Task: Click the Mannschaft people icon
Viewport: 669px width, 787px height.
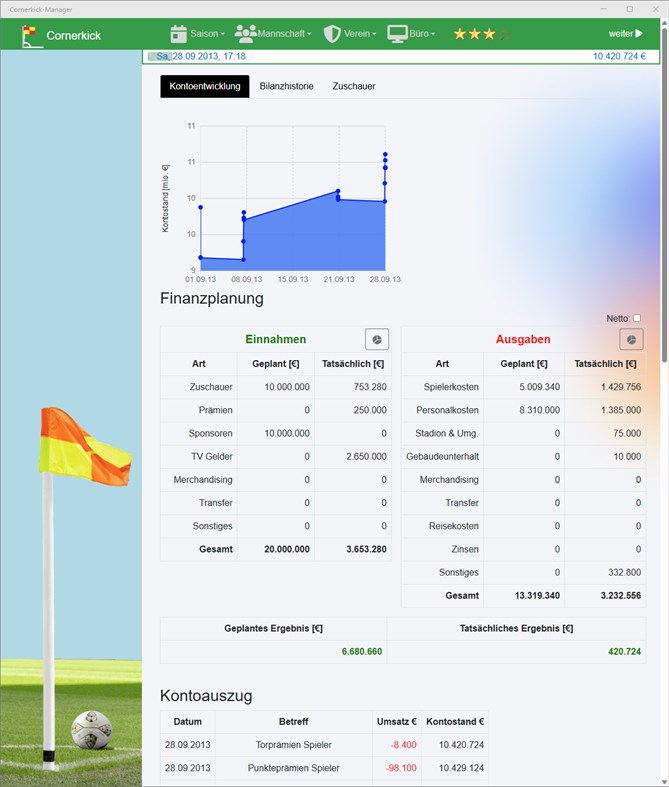Action: click(245, 34)
